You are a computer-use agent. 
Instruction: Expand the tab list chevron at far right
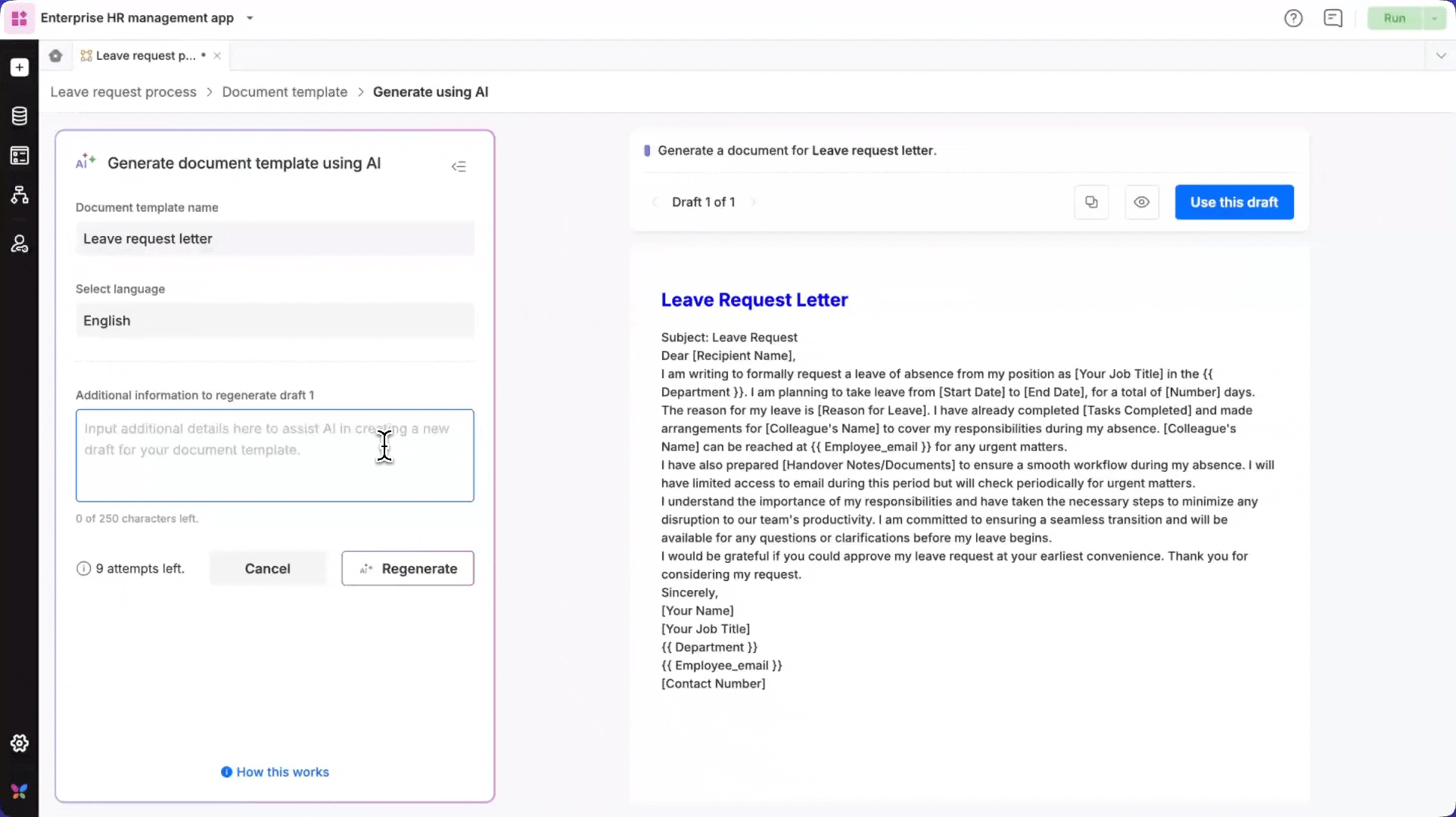point(1441,55)
